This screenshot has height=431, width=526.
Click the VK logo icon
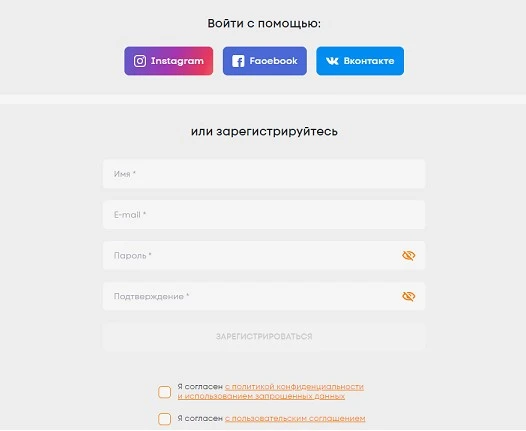pyautogui.click(x=332, y=61)
